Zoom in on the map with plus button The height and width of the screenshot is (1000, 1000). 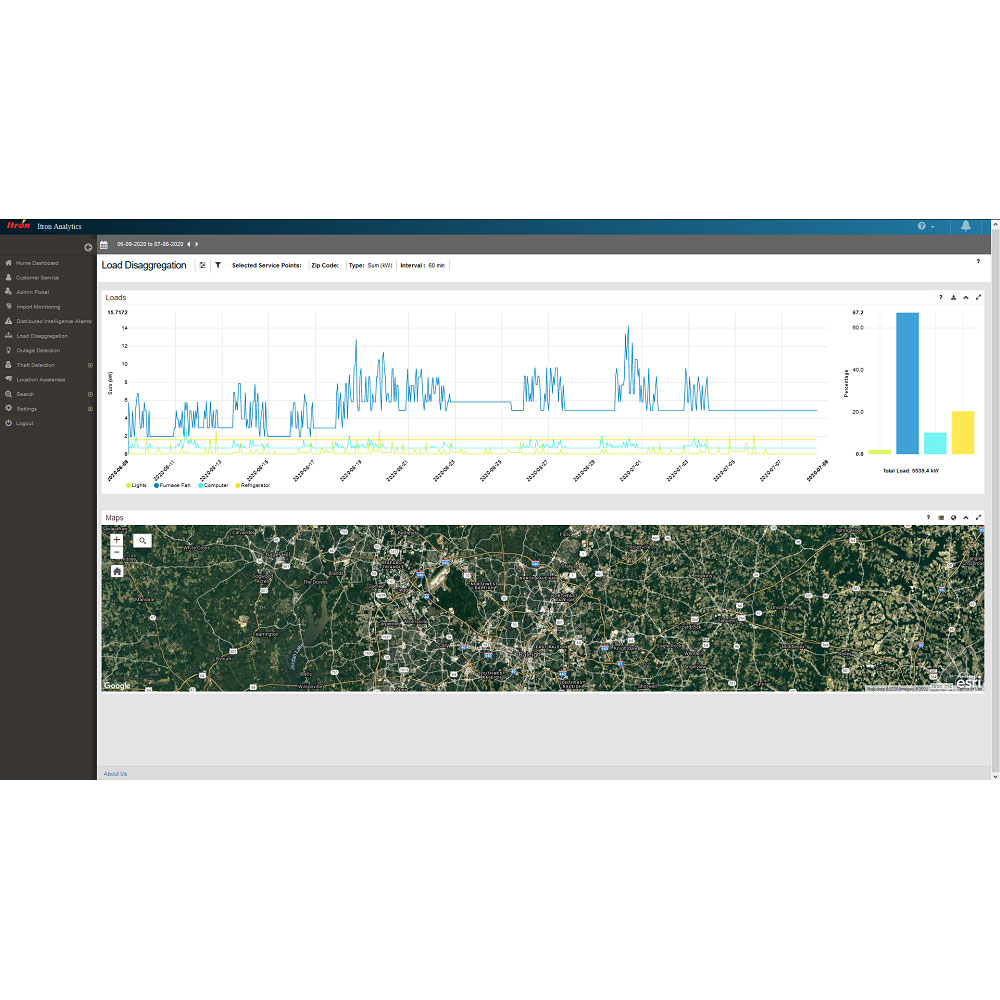click(117, 538)
